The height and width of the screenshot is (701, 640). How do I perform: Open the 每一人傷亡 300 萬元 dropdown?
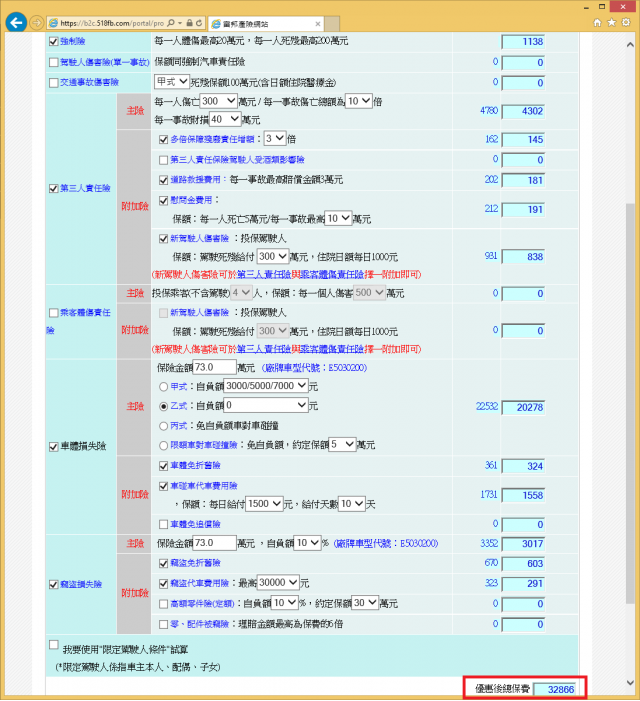[219, 101]
